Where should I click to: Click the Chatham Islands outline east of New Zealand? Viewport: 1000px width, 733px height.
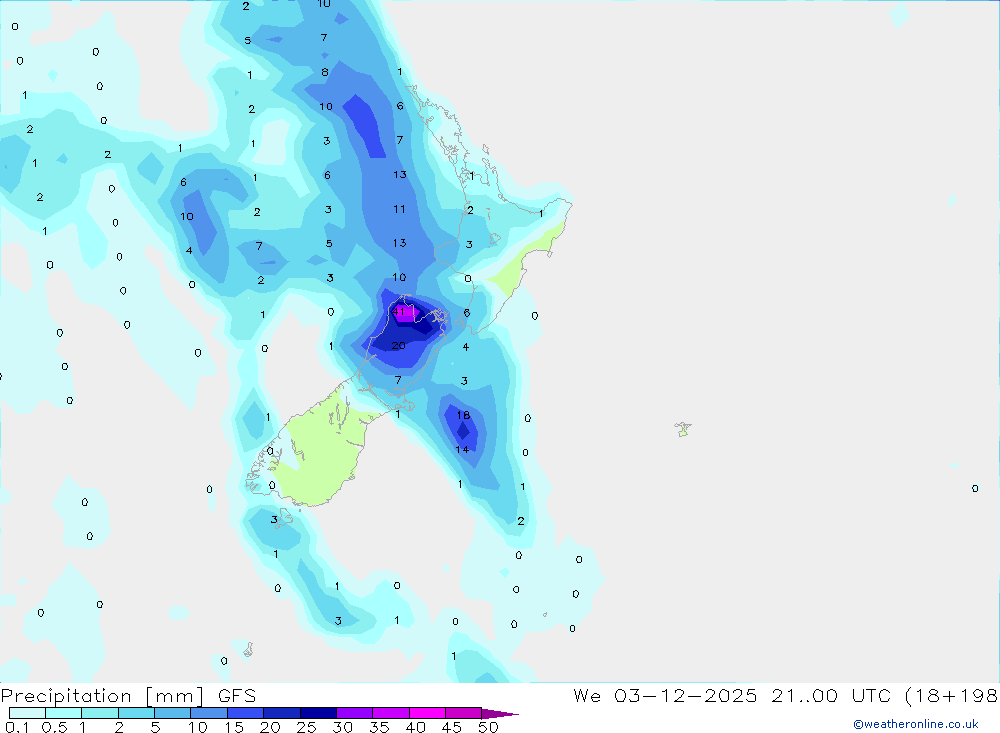683,429
